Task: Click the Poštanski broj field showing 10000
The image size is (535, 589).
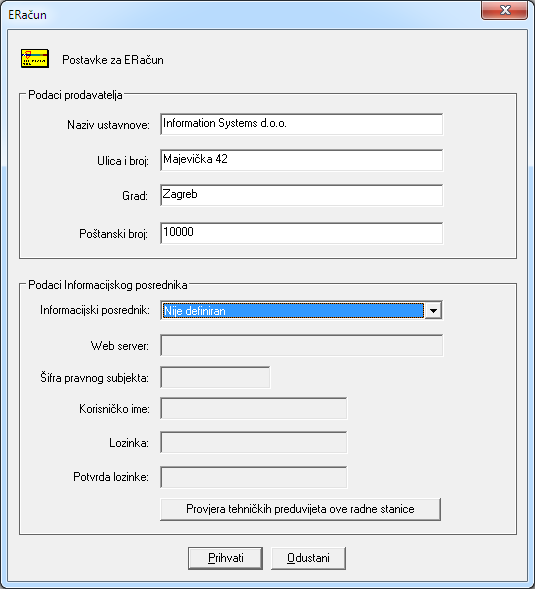Action: coord(301,233)
